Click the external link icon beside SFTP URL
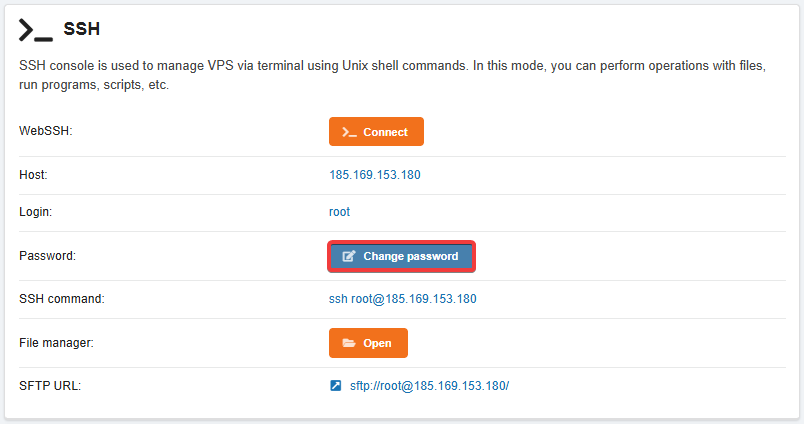The height and width of the screenshot is (424, 804). pos(336,385)
